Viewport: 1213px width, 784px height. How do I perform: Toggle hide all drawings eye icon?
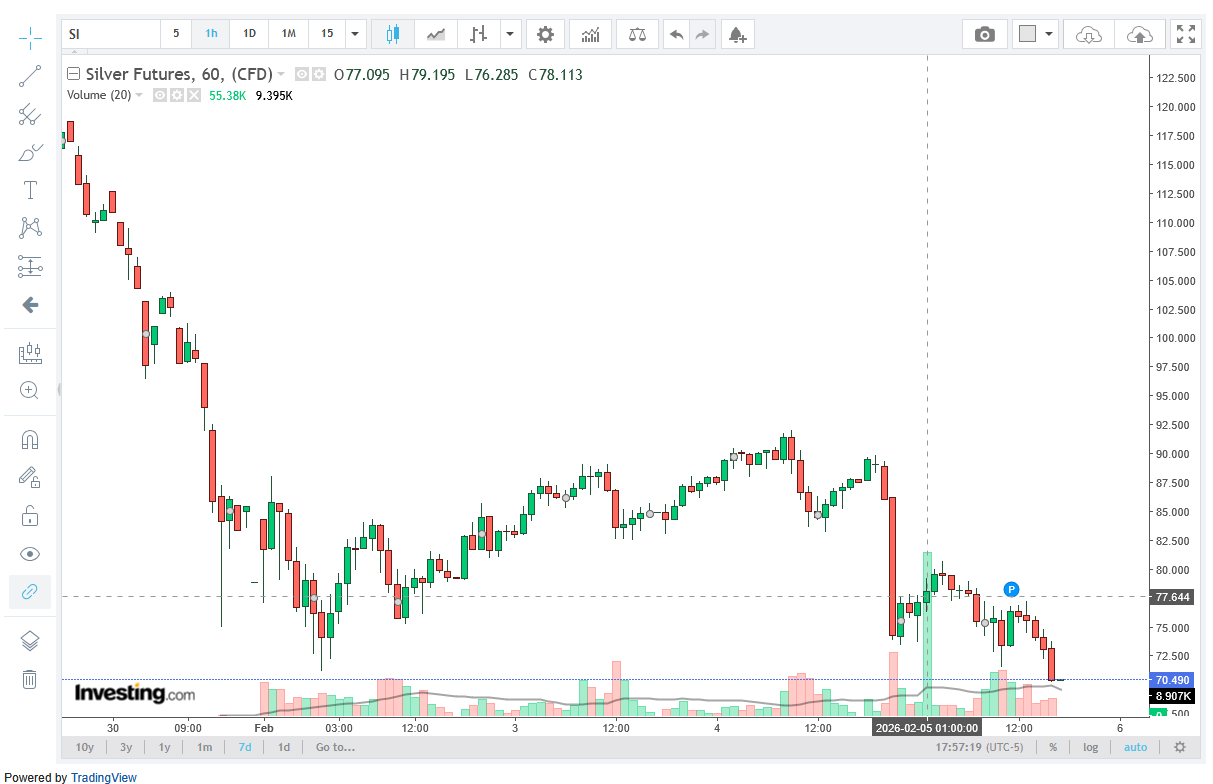pyautogui.click(x=30, y=554)
